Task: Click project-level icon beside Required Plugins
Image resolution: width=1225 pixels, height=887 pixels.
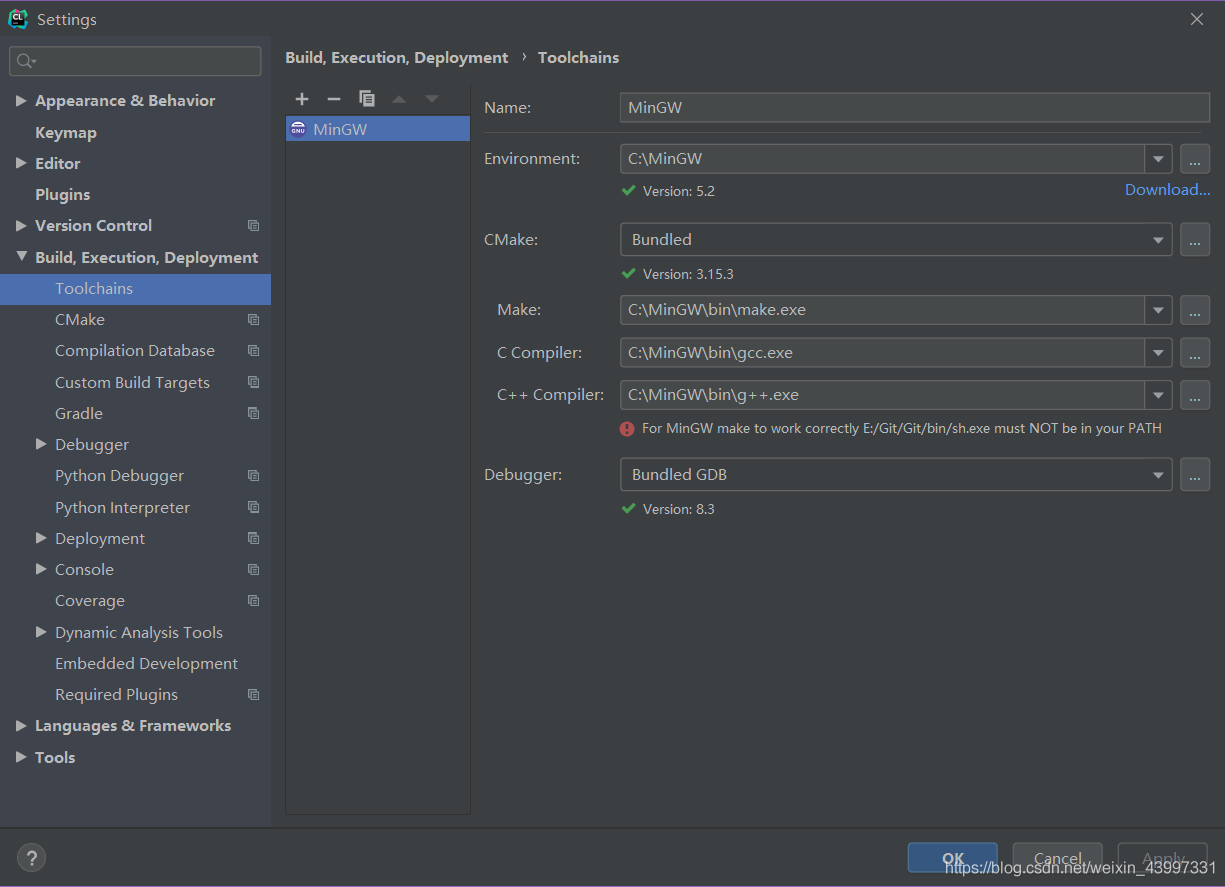Action: [x=253, y=695]
